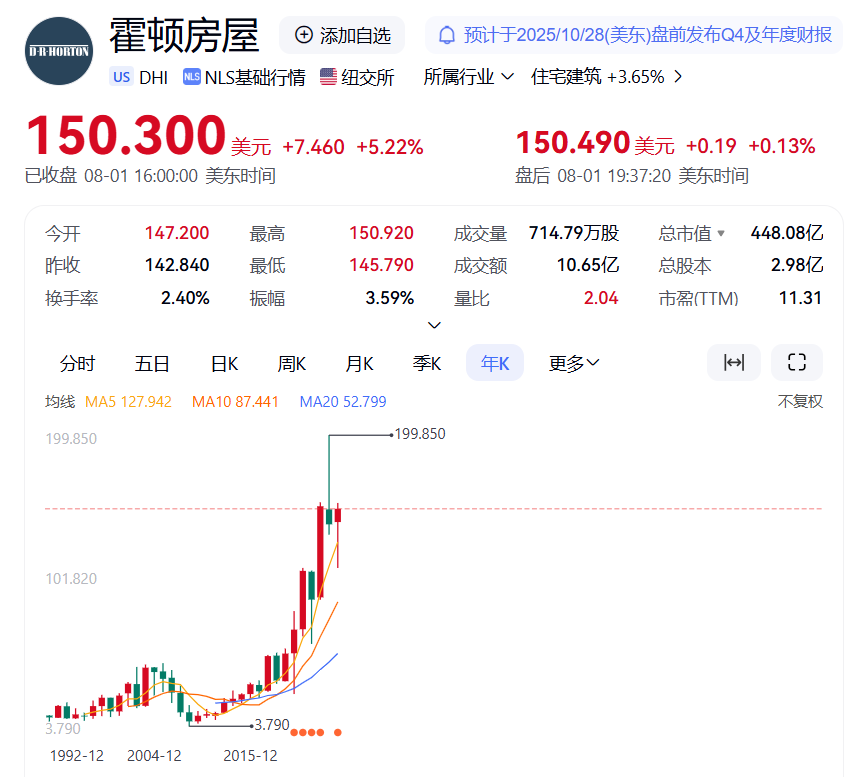Open the 总市值 dropdown triangle
The image size is (863, 777).
721,233
